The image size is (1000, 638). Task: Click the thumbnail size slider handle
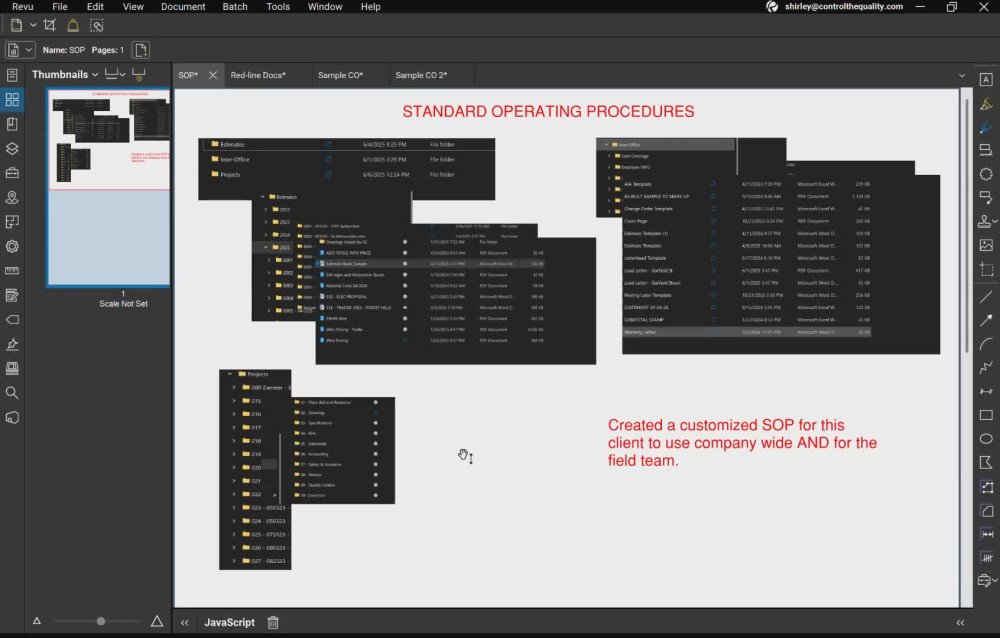[101, 621]
